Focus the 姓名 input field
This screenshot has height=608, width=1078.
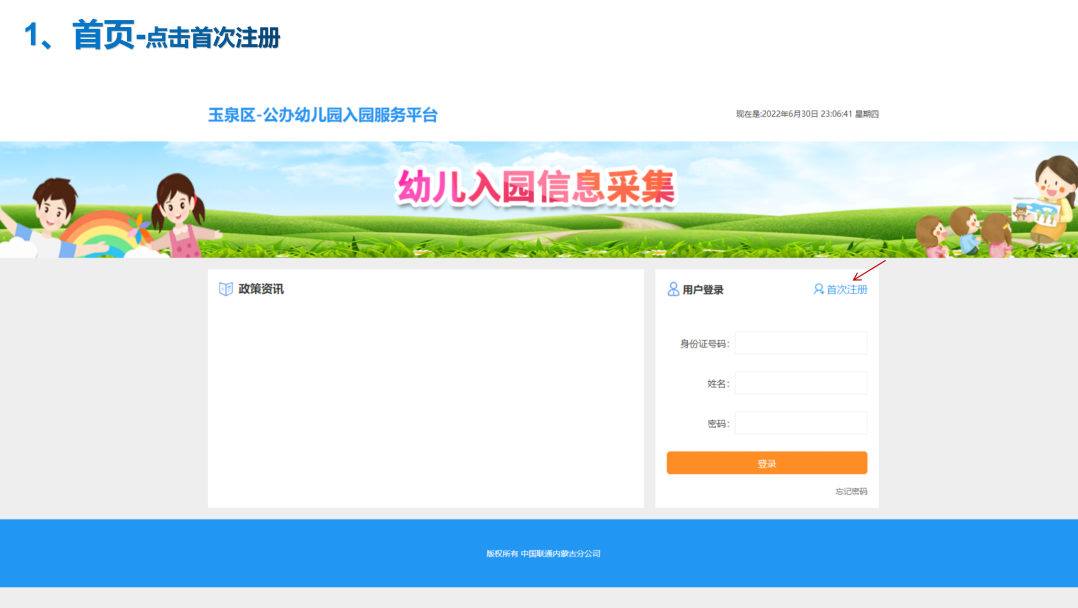point(800,383)
